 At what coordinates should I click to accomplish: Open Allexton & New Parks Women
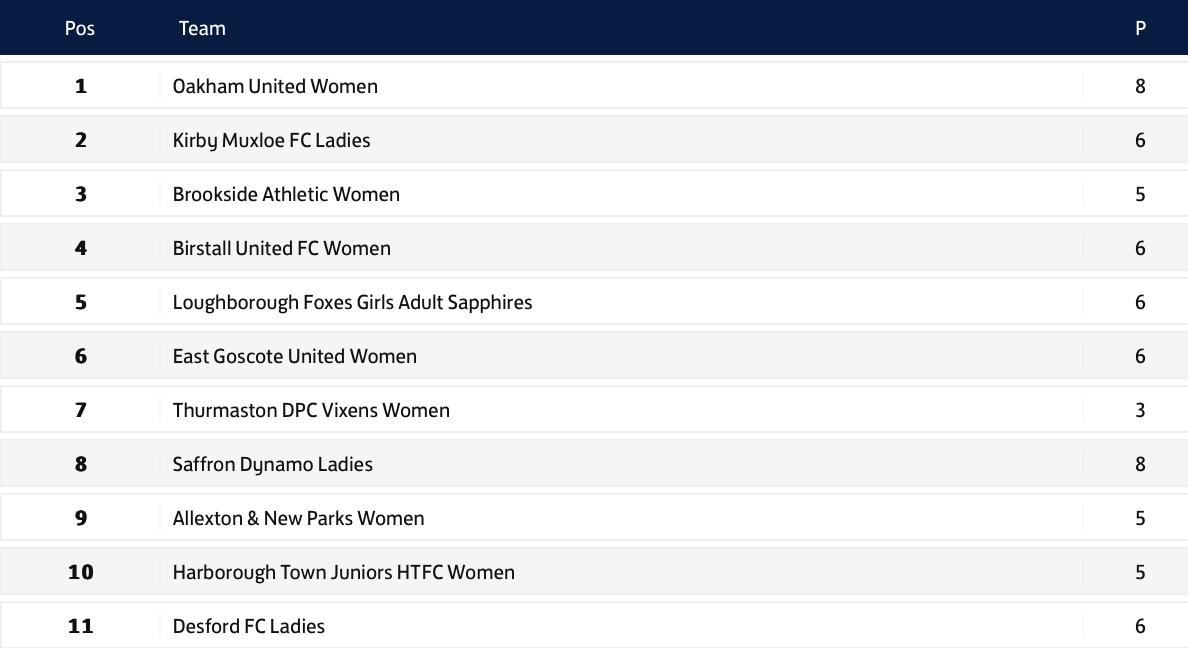click(299, 518)
